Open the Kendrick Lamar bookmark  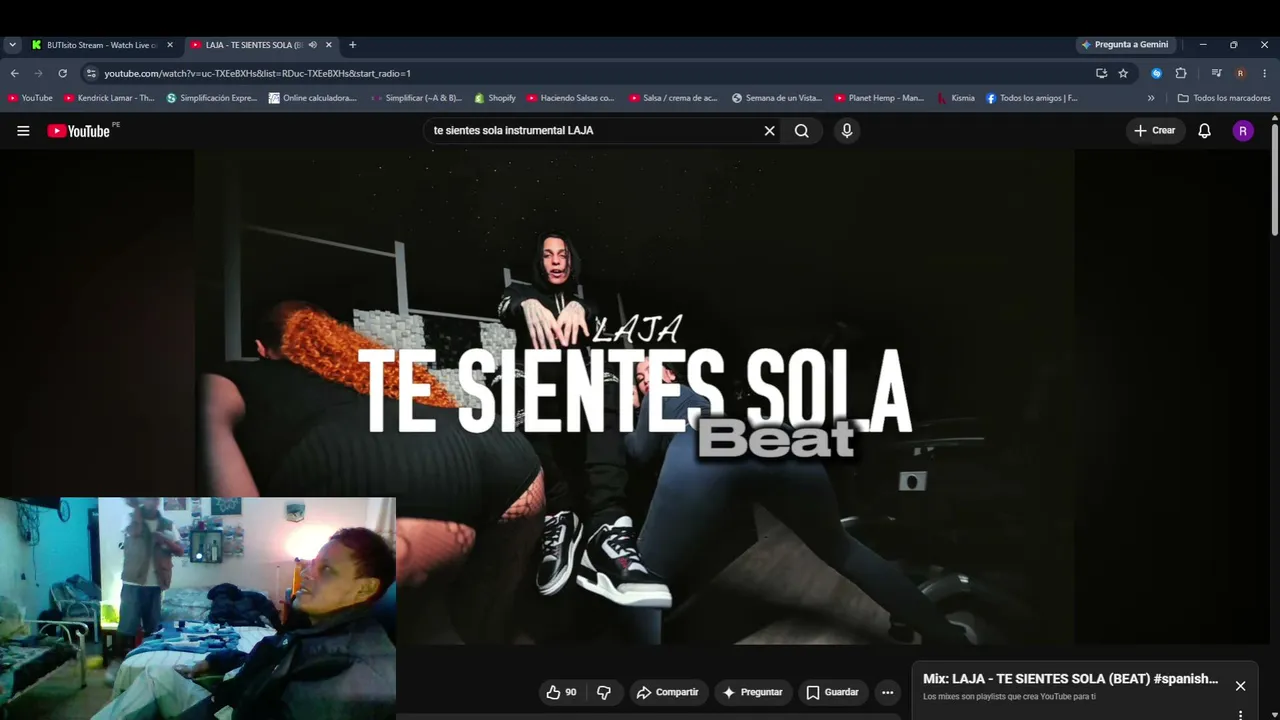(x=109, y=98)
